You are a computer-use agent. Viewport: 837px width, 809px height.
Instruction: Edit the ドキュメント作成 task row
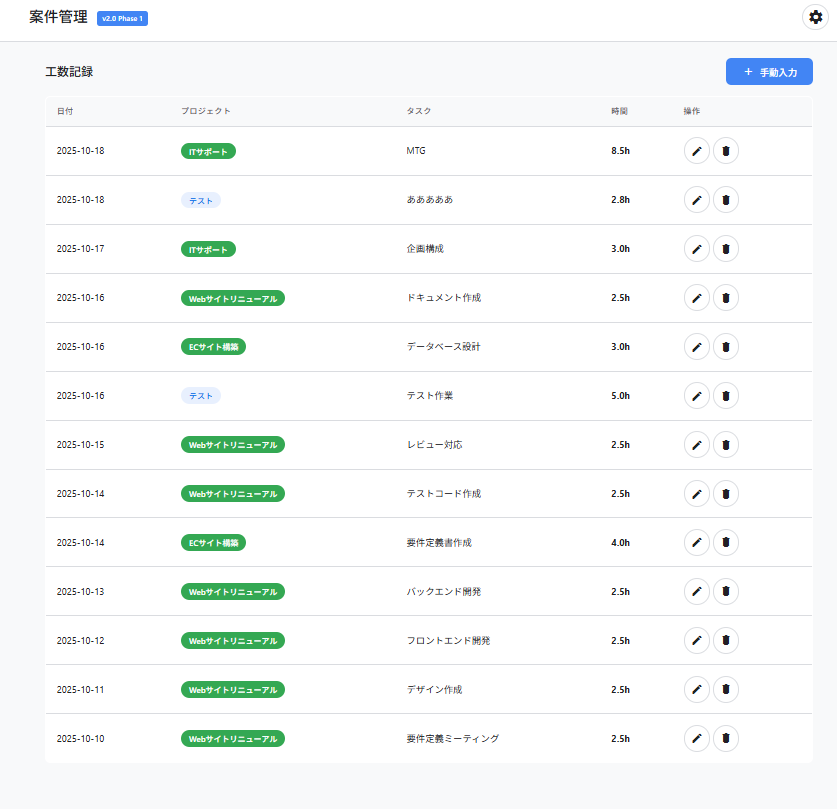[x=697, y=298]
